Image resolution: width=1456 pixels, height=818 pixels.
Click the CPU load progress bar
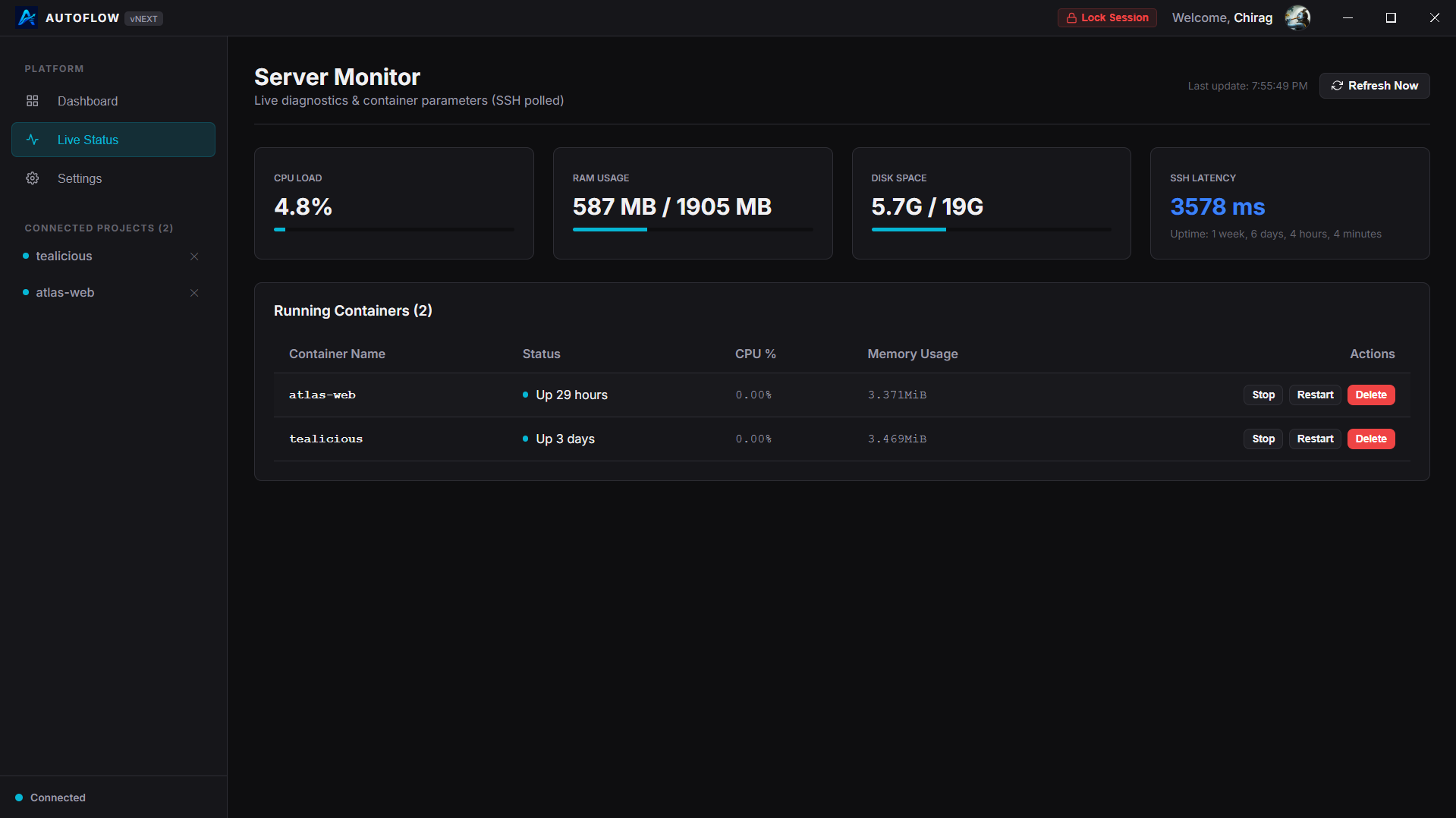[394, 229]
